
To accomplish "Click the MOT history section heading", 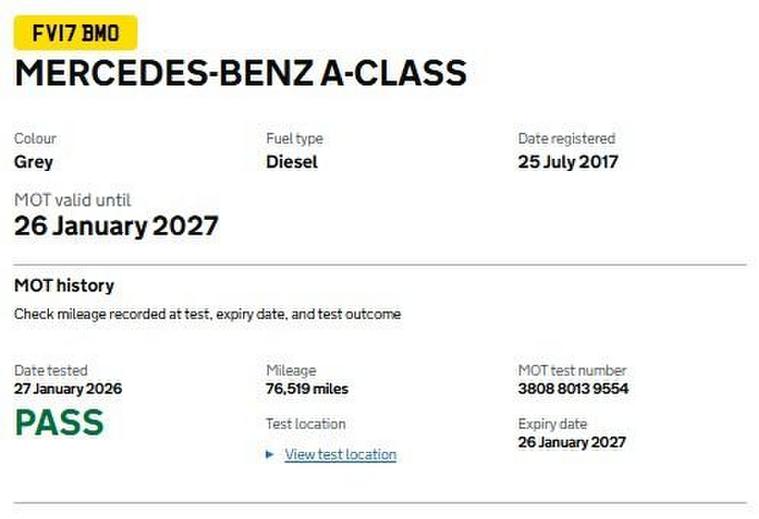I will 64,286.
